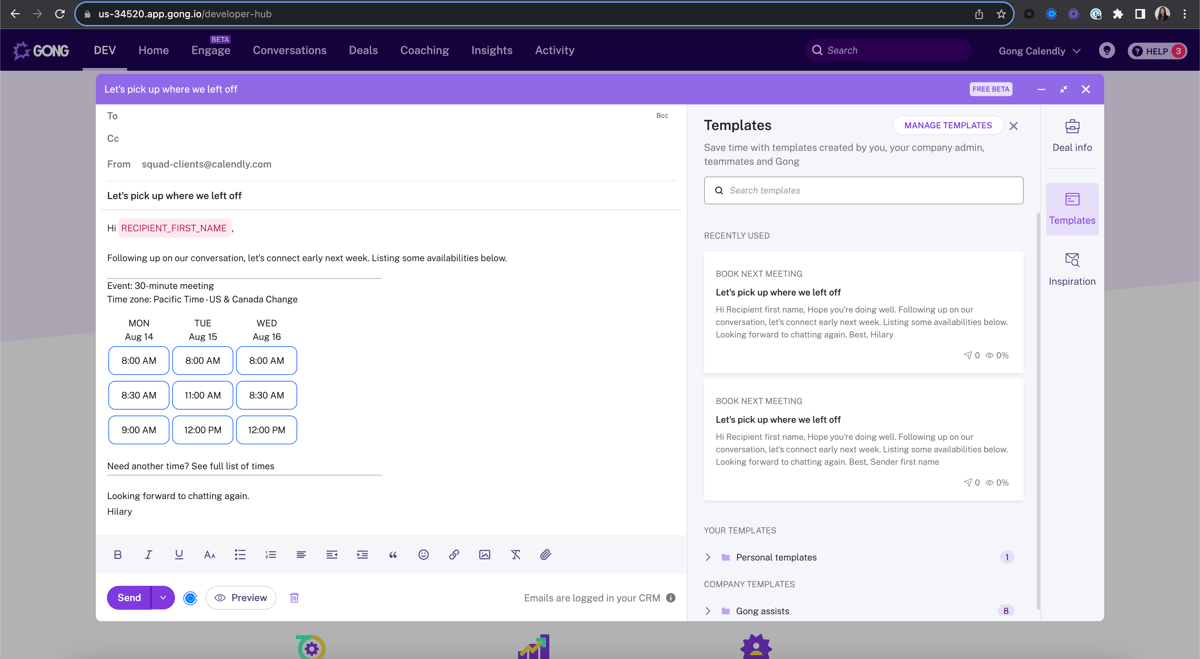This screenshot has width=1200, height=659.
Task: Open Send options dropdown arrow
Action: [163, 598]
